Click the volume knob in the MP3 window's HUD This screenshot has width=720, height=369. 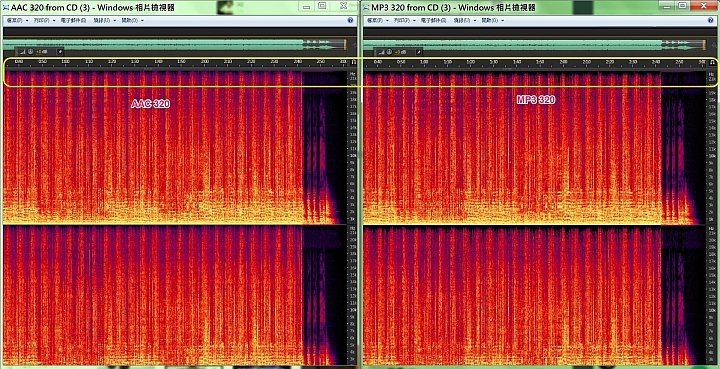(x=390, y=52)
